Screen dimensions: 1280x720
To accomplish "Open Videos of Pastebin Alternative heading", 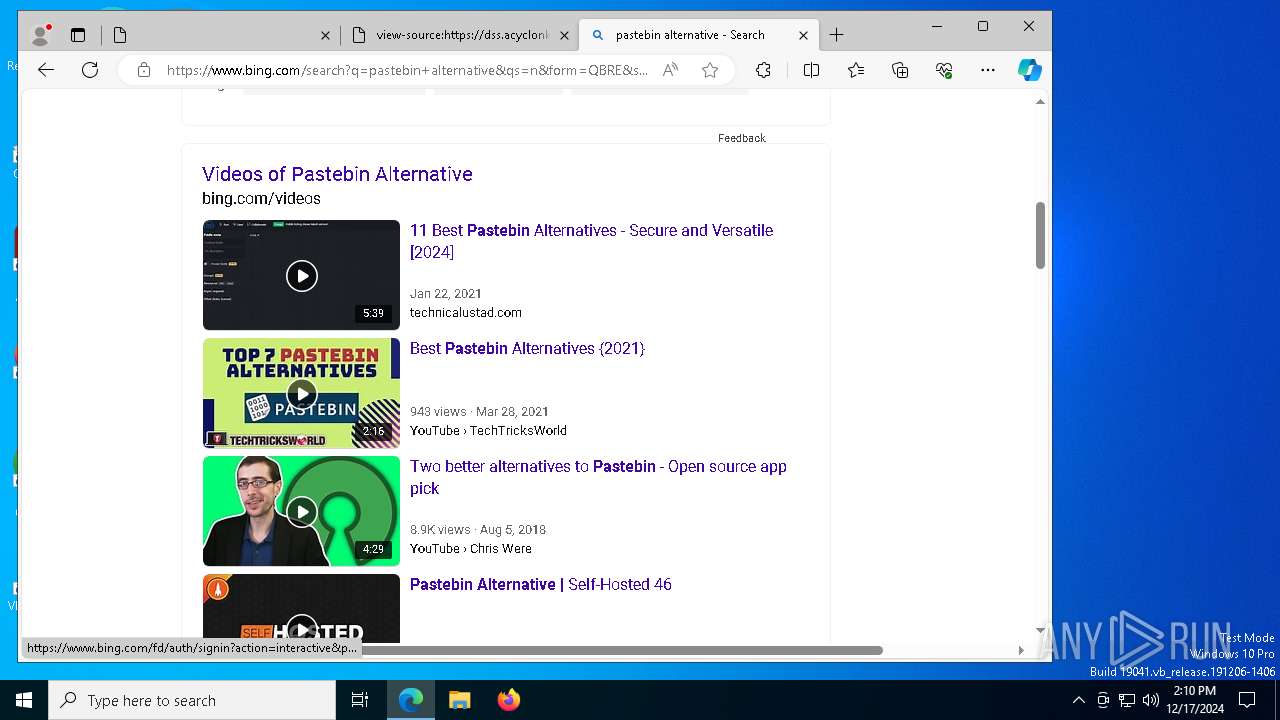I will (x=337, y=174).
